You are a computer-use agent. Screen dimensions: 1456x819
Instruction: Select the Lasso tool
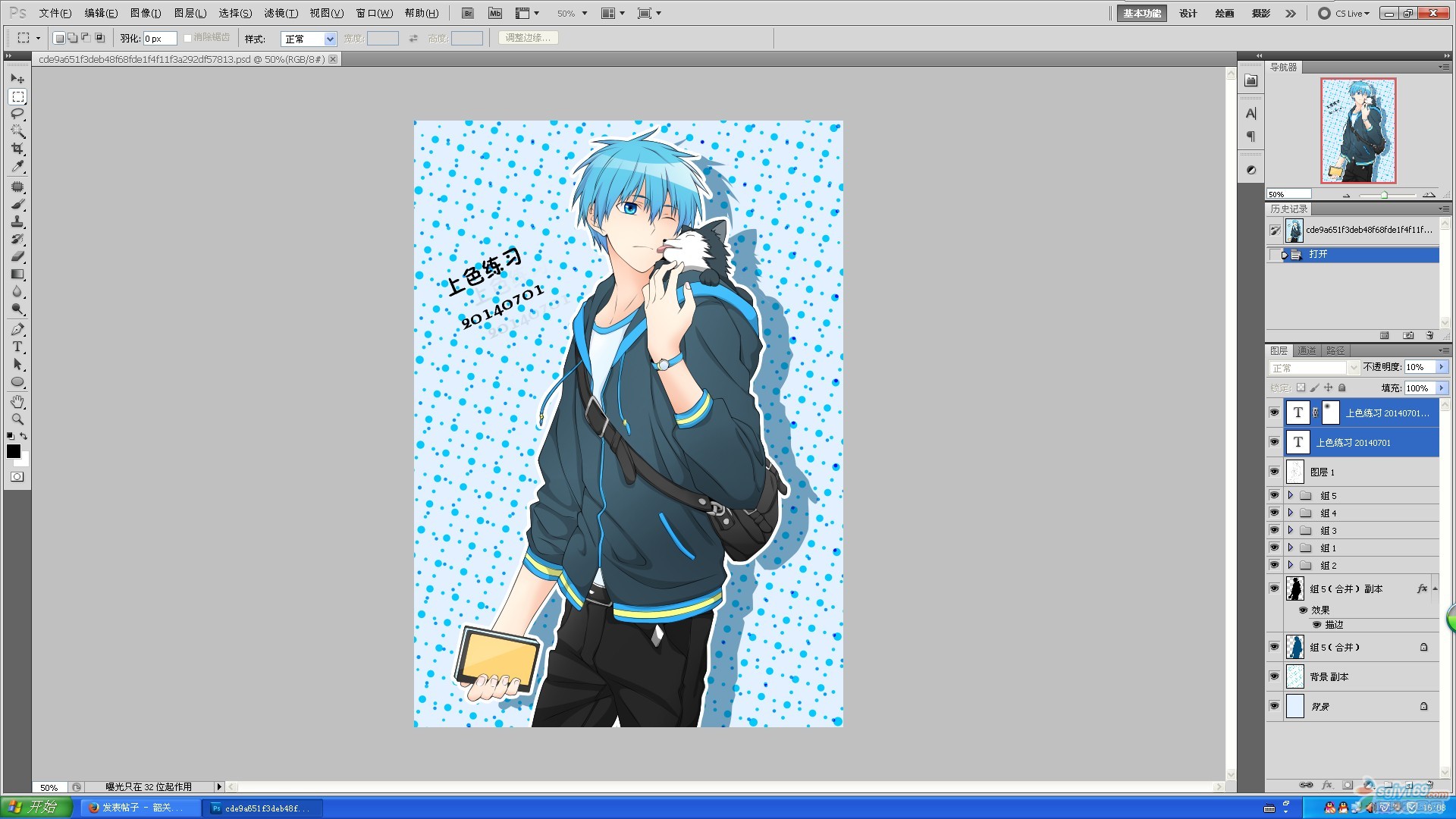pos(17,114)
